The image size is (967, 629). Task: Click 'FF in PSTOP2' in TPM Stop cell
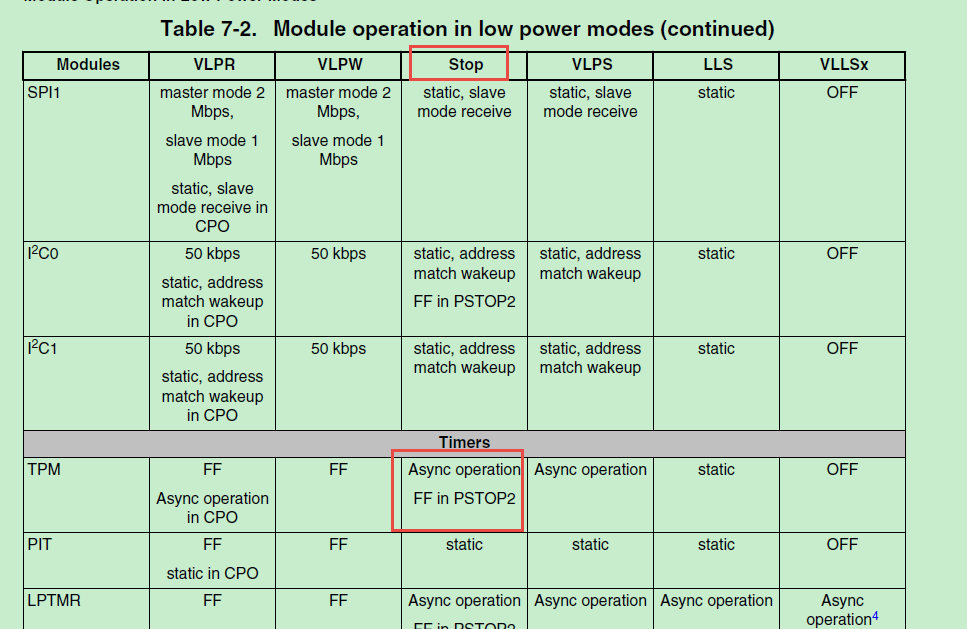point(464,498)
